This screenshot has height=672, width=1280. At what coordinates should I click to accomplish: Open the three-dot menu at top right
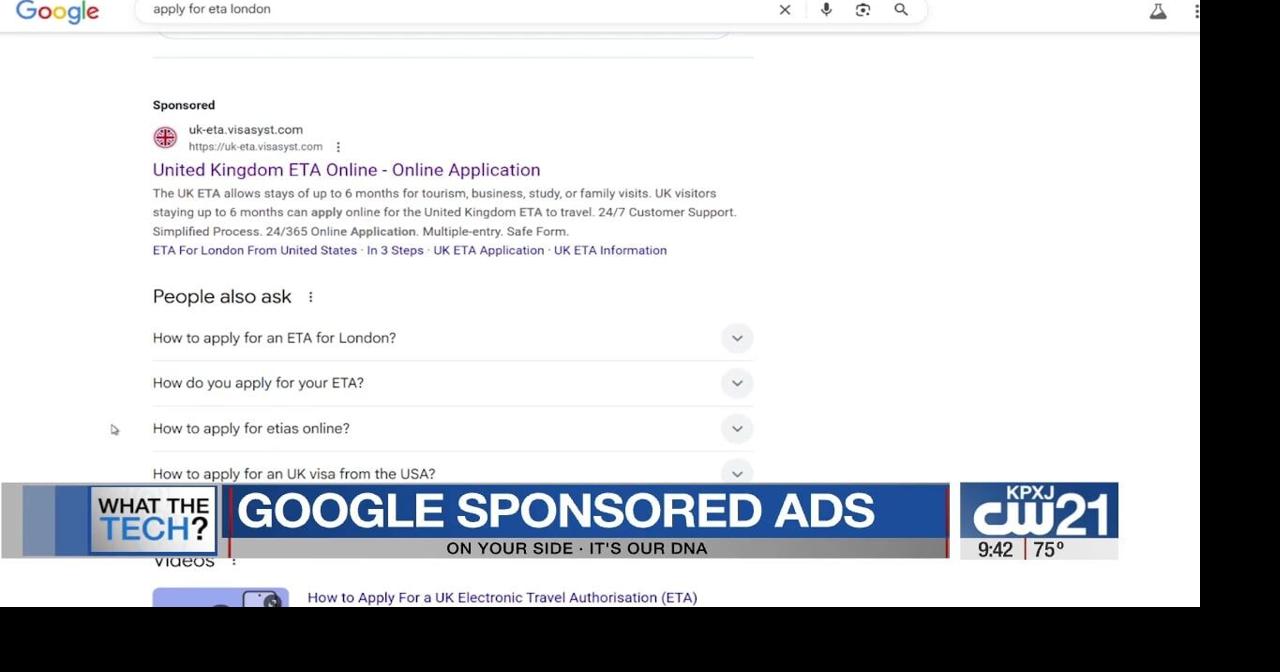1196,10
